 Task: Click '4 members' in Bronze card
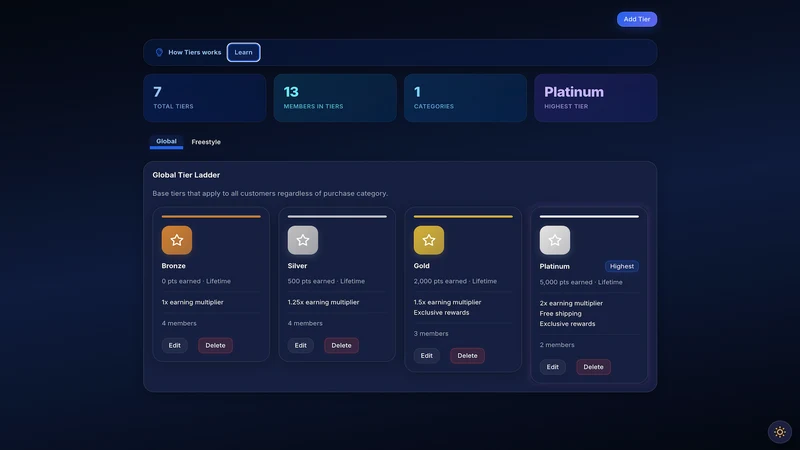click(179, 323)
